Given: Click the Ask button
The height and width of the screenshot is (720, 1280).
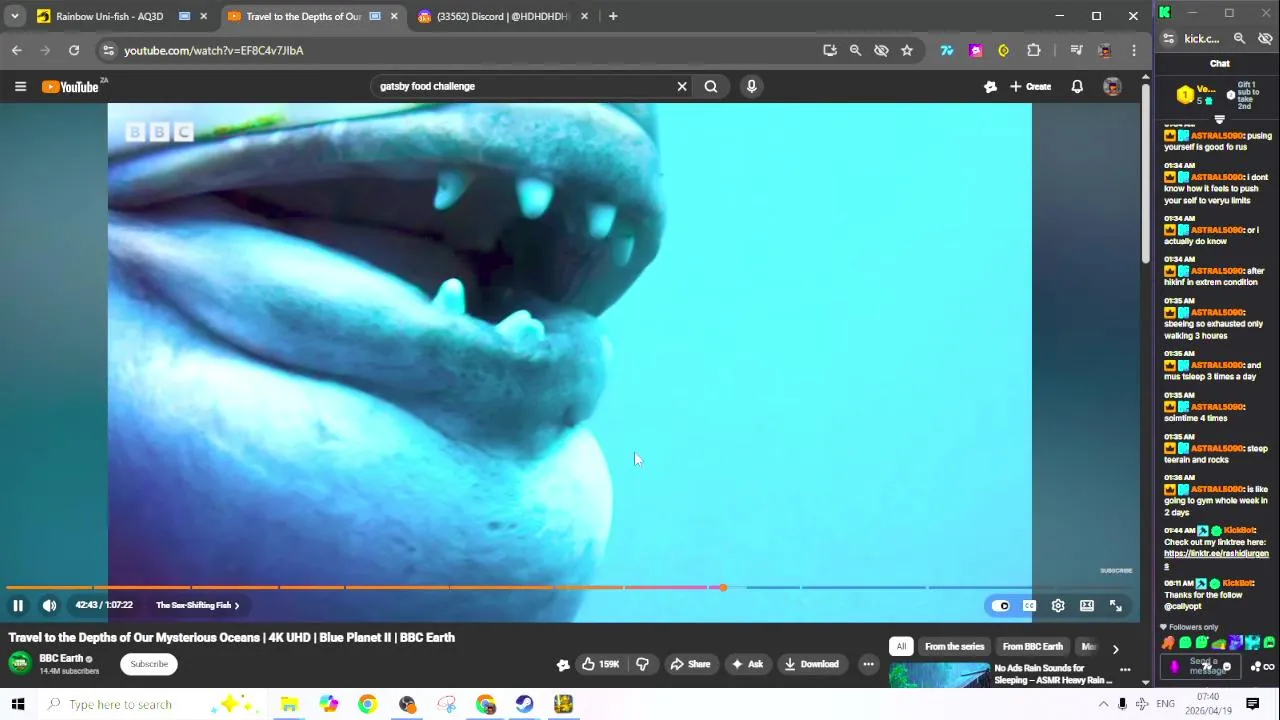Looking at the screenshot, I should (748, 664).
